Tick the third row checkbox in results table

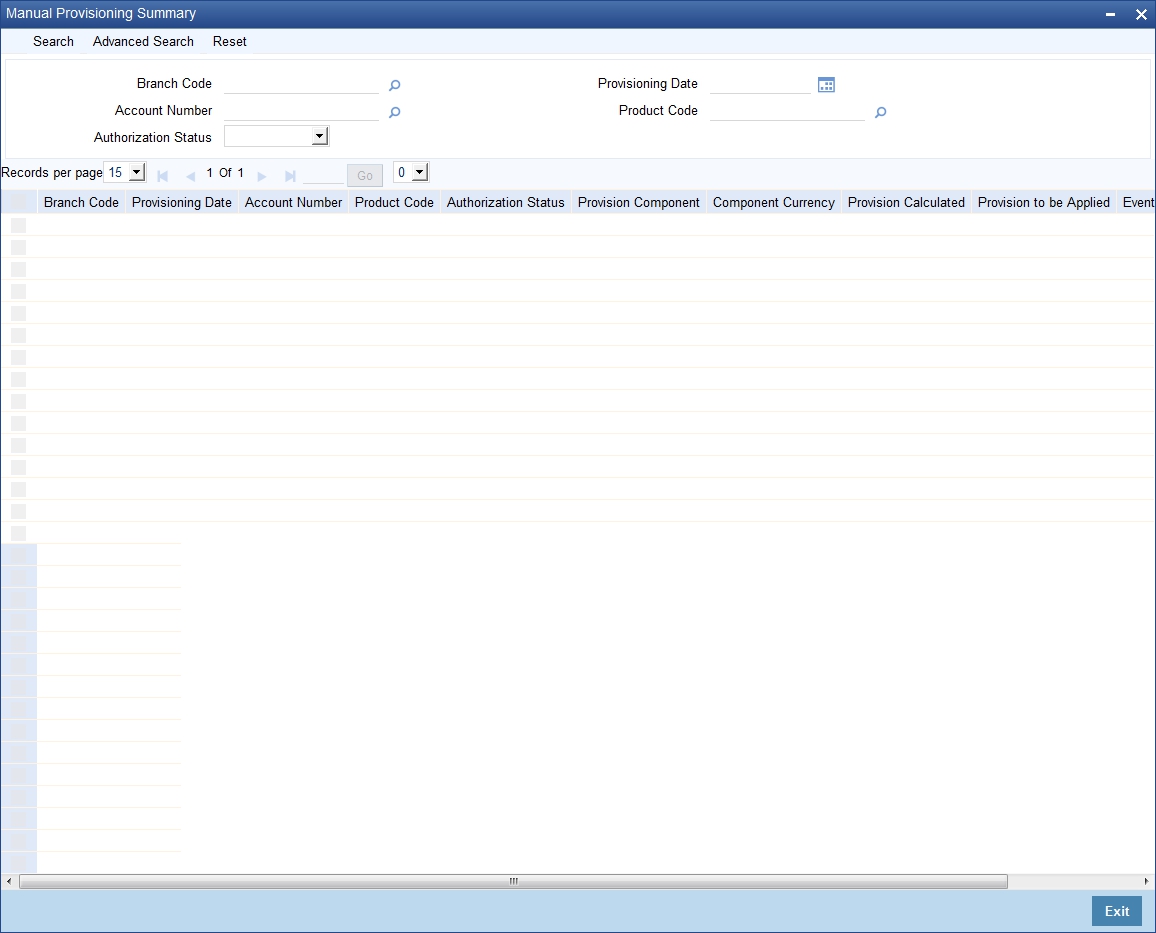[x=18, y=270]
